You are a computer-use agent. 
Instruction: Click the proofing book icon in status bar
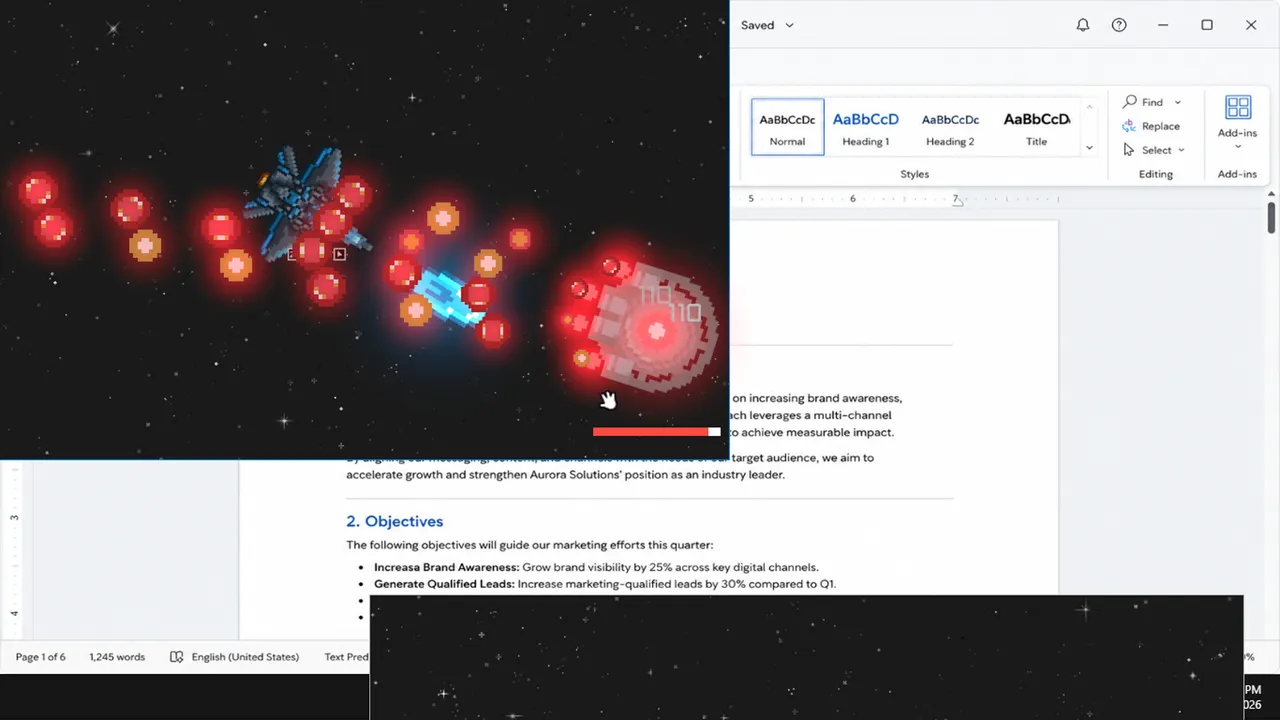tap(177, 657)
